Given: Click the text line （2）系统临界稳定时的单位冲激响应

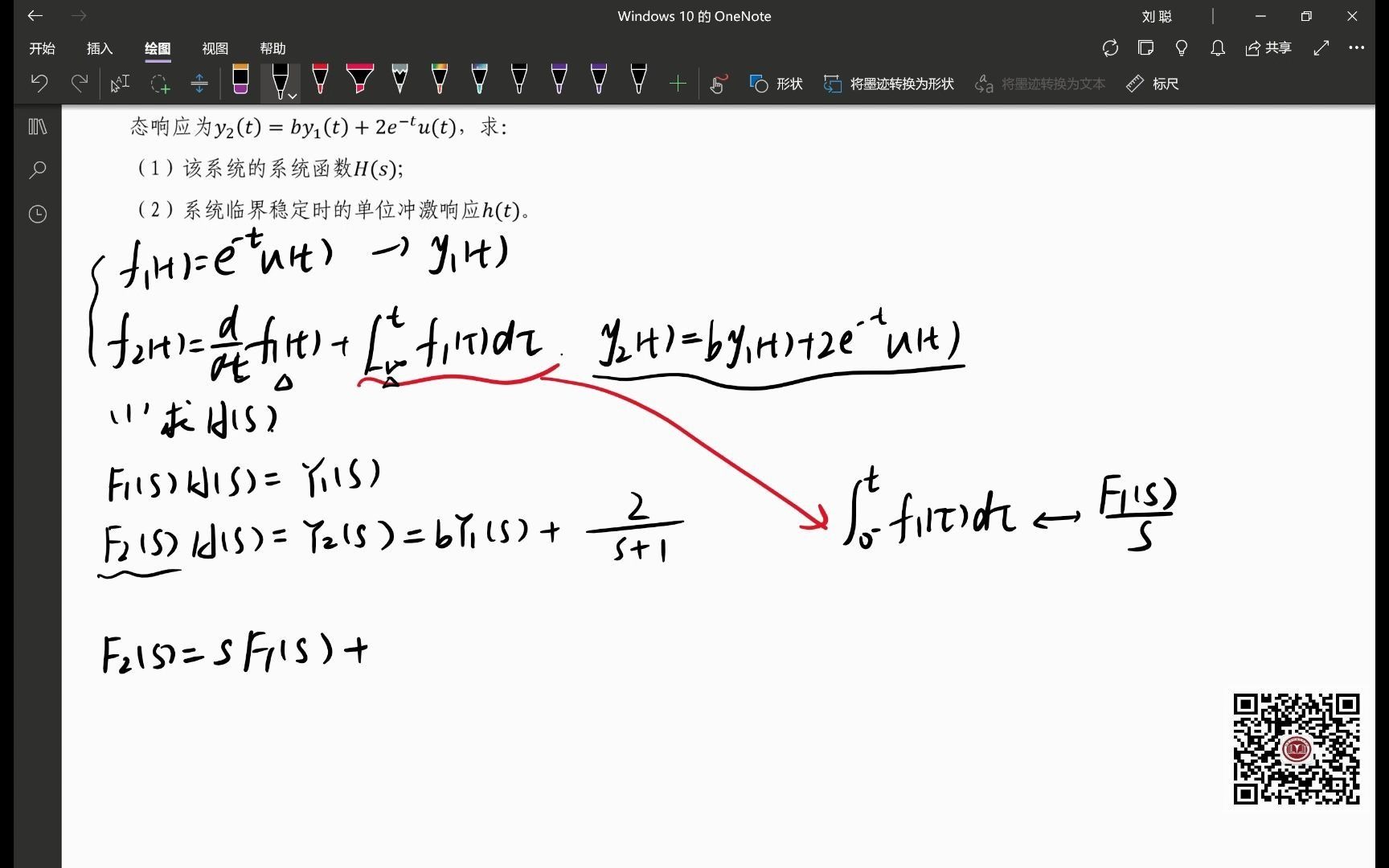Looking at the screenshot, I should pos(334,211).
